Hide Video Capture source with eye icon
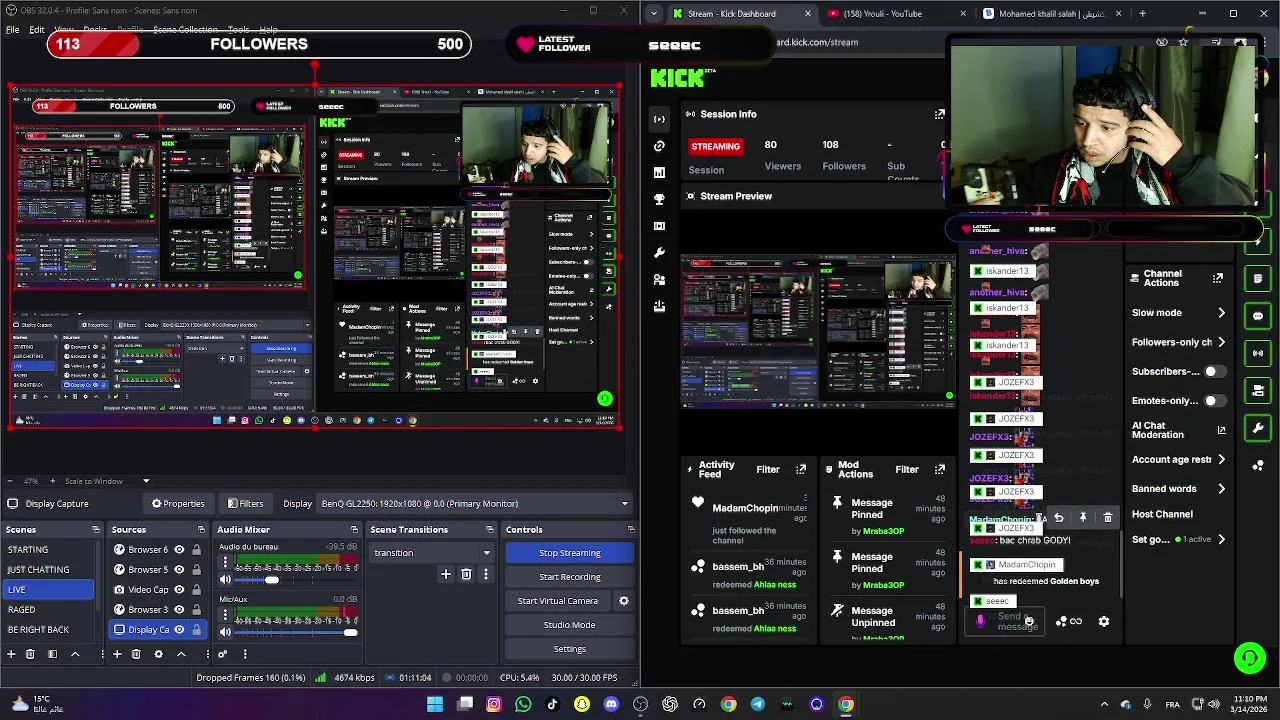 tap(180, 589)
